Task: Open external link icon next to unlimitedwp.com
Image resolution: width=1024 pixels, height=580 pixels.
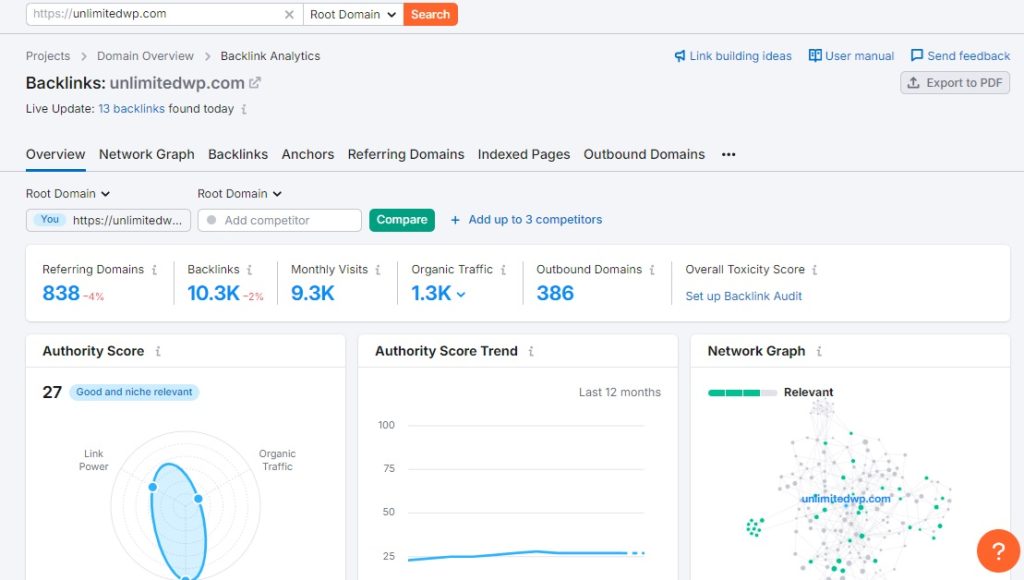Action: [255, 83]
